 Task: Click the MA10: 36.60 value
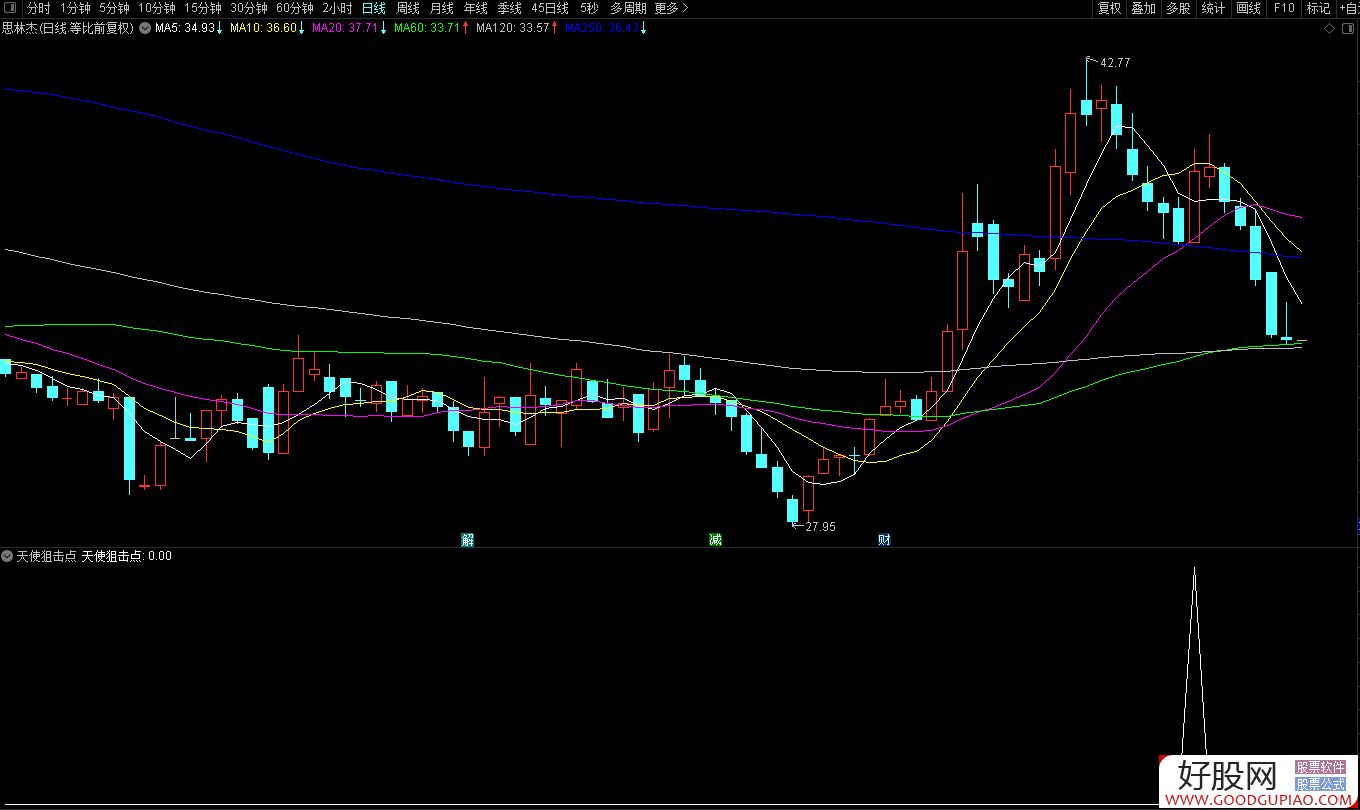click(263, 28)
